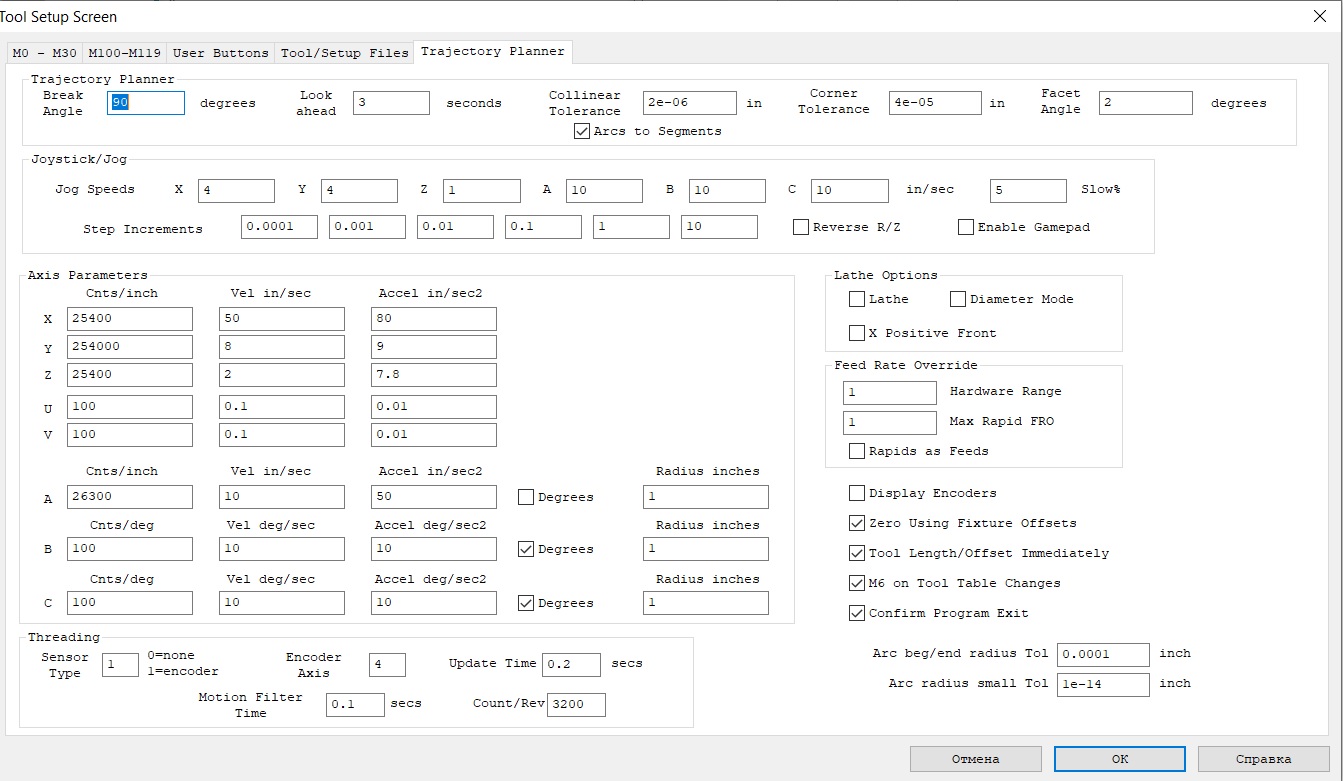Open the M100-M119 tab
Image resolution: width=1343 pixels, height=781 pixels.
click(124, 53)
